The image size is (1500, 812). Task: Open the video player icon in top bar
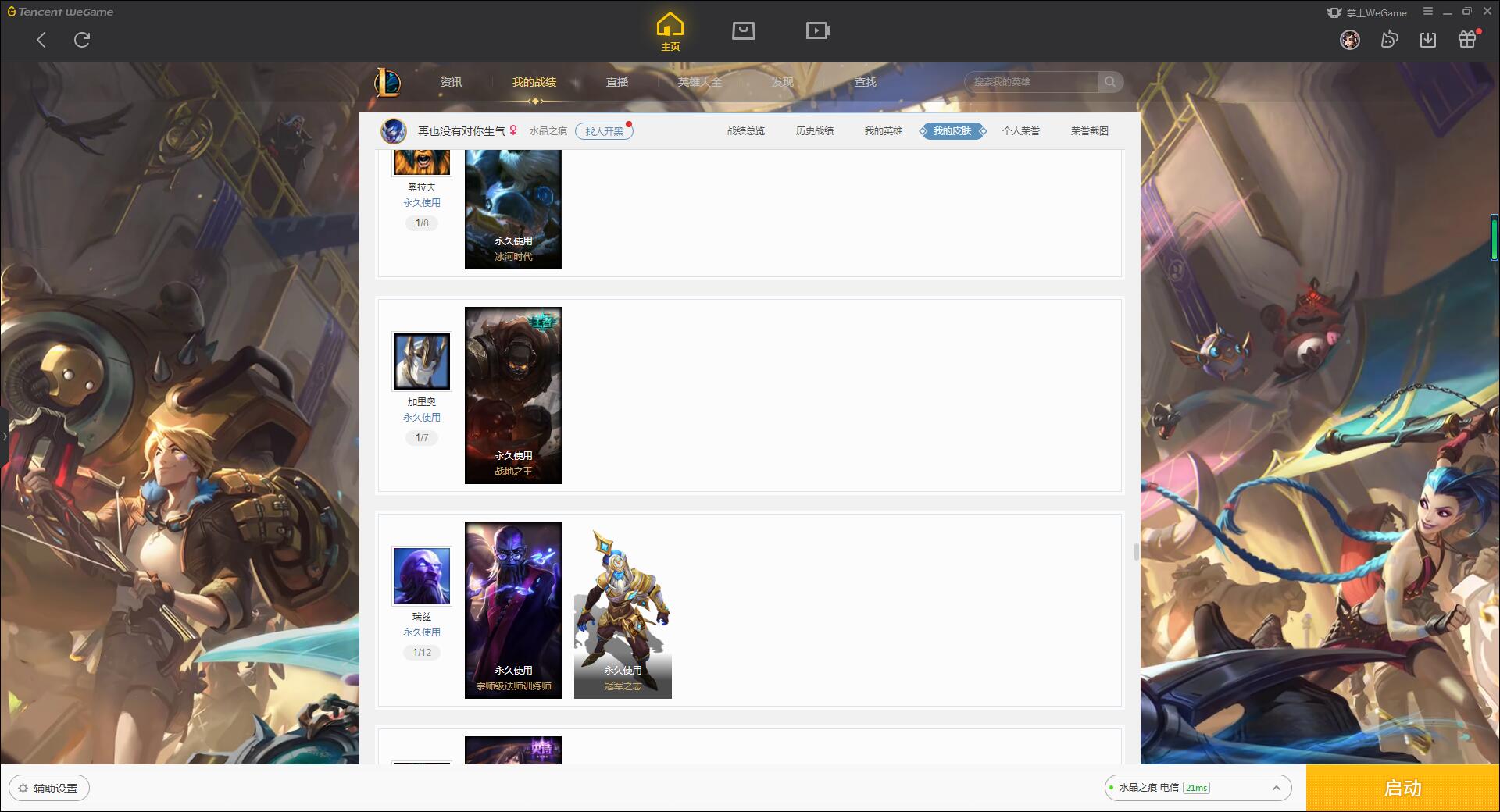818,30
